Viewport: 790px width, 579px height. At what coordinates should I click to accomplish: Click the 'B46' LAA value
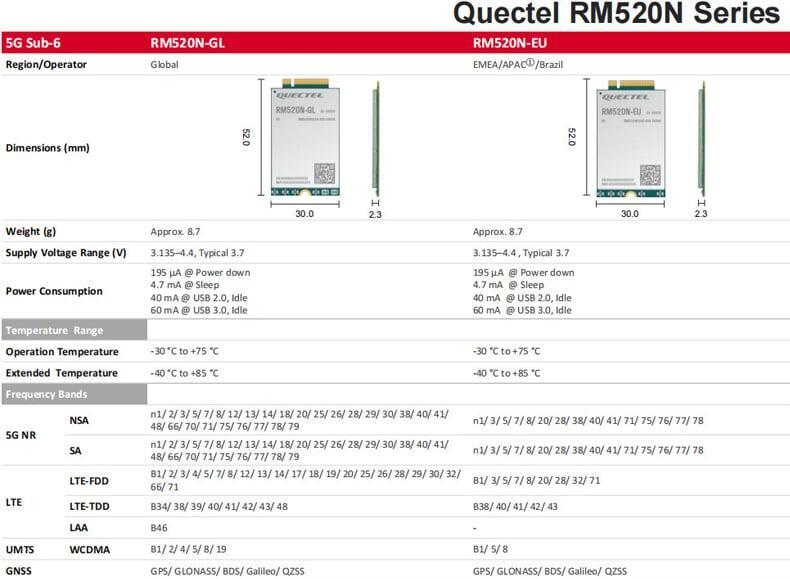[159, 528]
